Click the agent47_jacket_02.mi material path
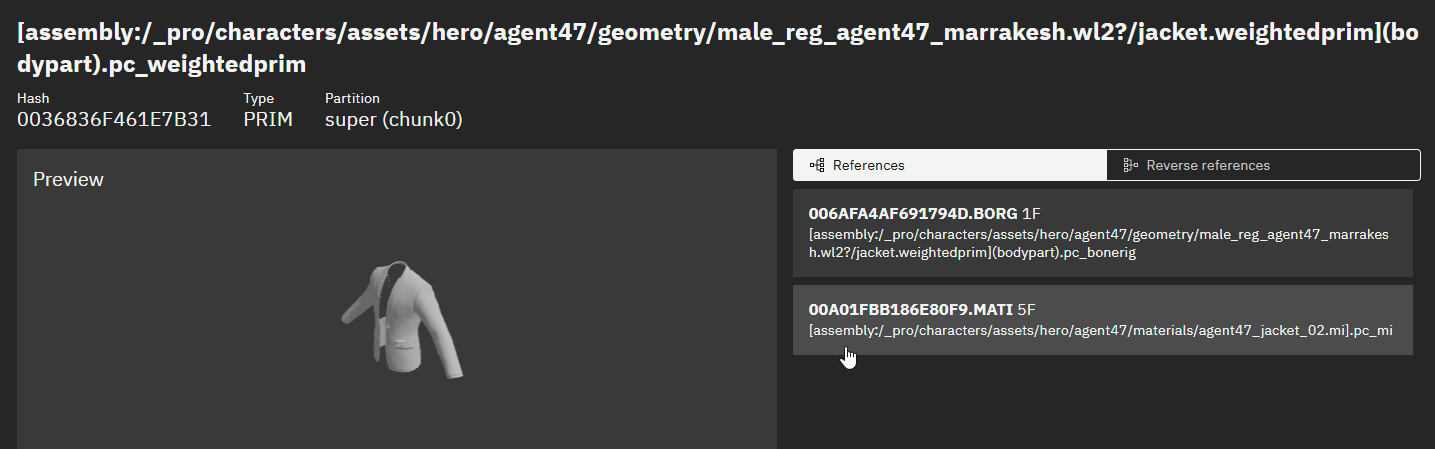Viewport: 1435px width, 449px height. click(x=1100, y=330)
